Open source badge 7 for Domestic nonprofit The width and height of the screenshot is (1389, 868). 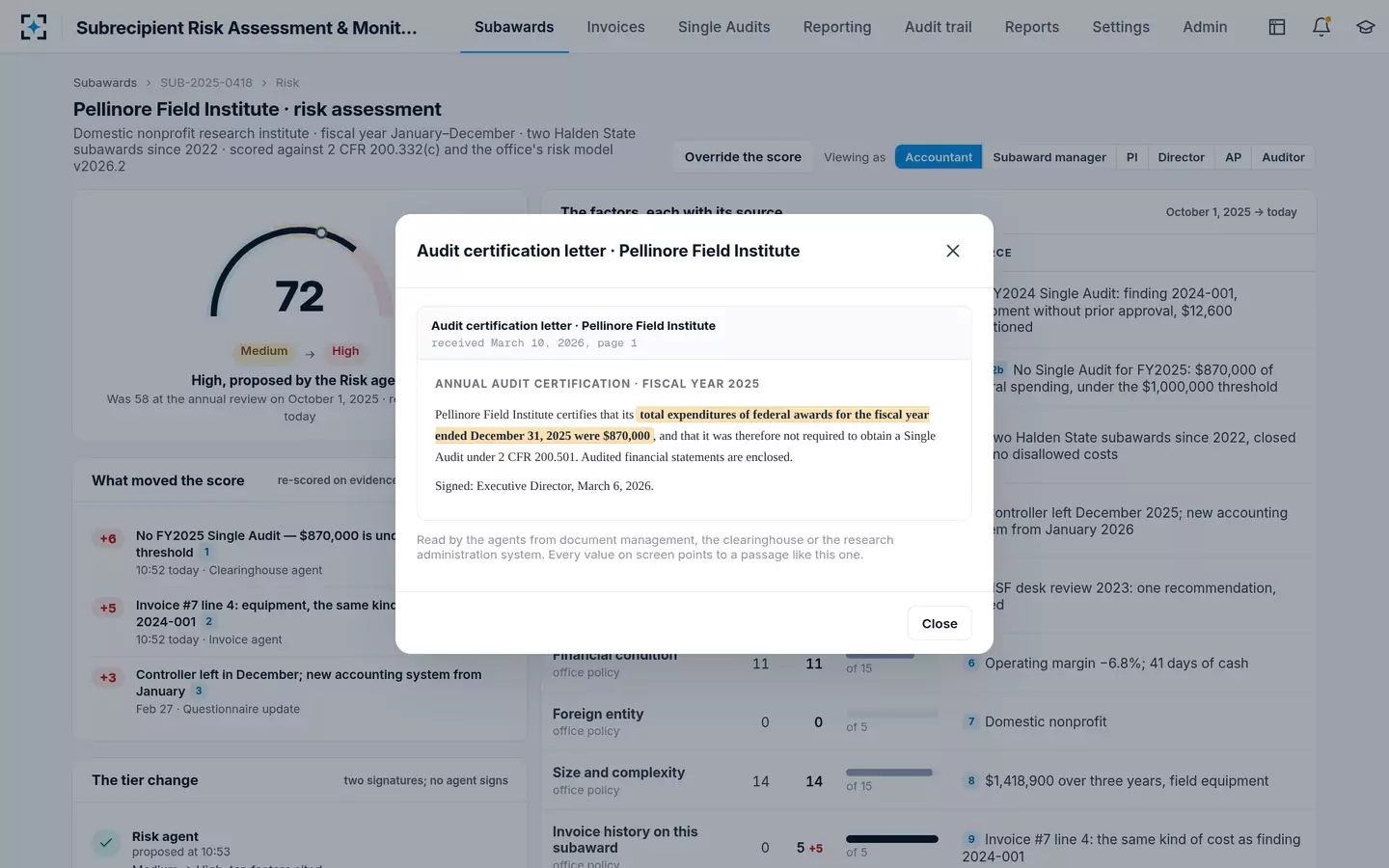[971, 722]
